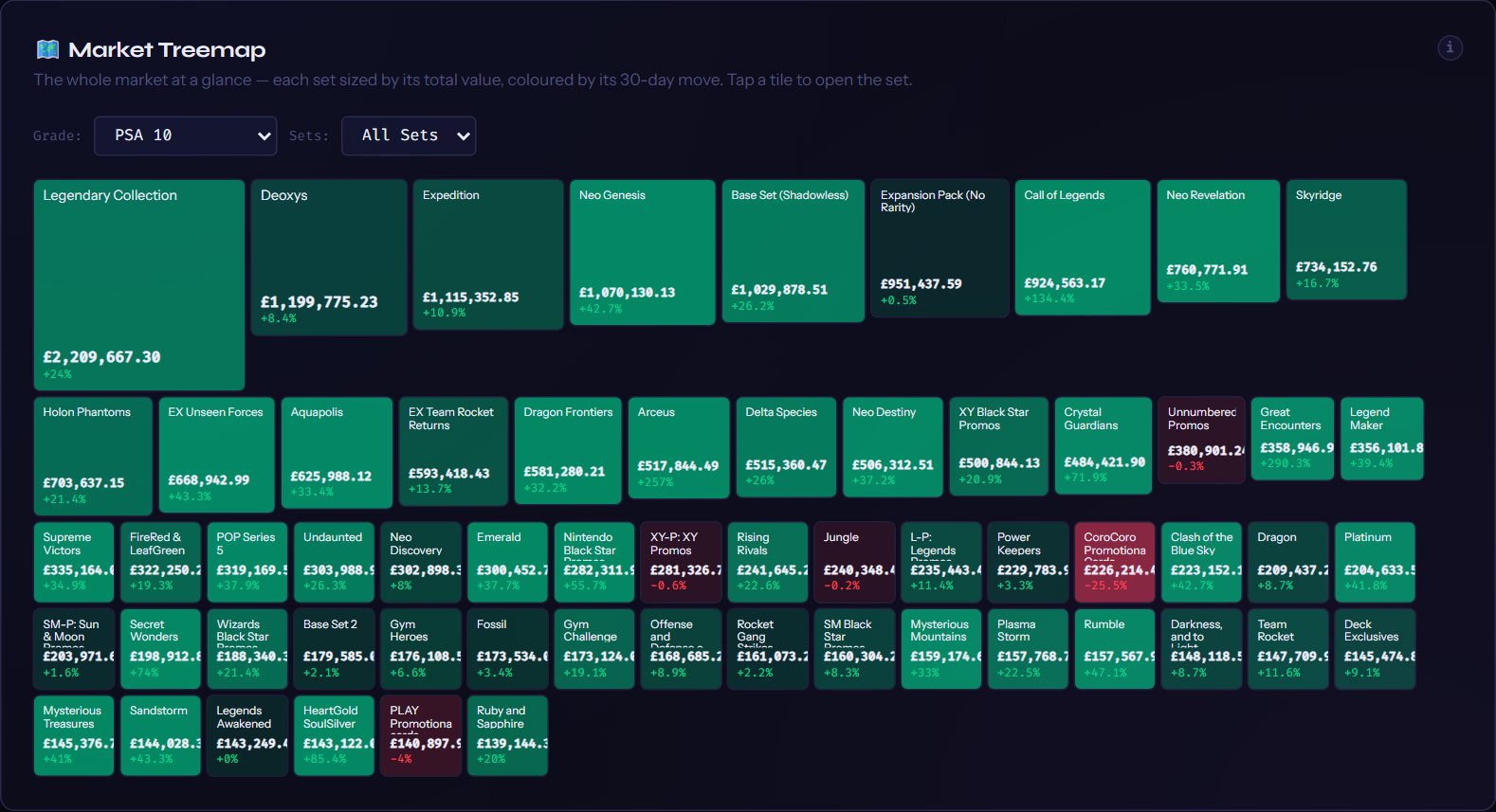Select the XY Black Star Promos tile

999,446
